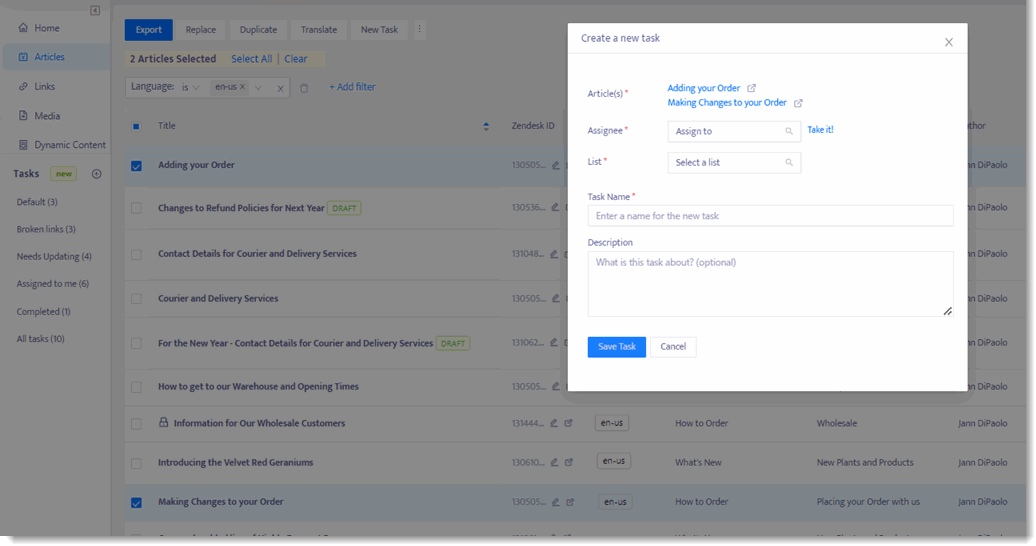Click the Select All link

pos(252,59)
